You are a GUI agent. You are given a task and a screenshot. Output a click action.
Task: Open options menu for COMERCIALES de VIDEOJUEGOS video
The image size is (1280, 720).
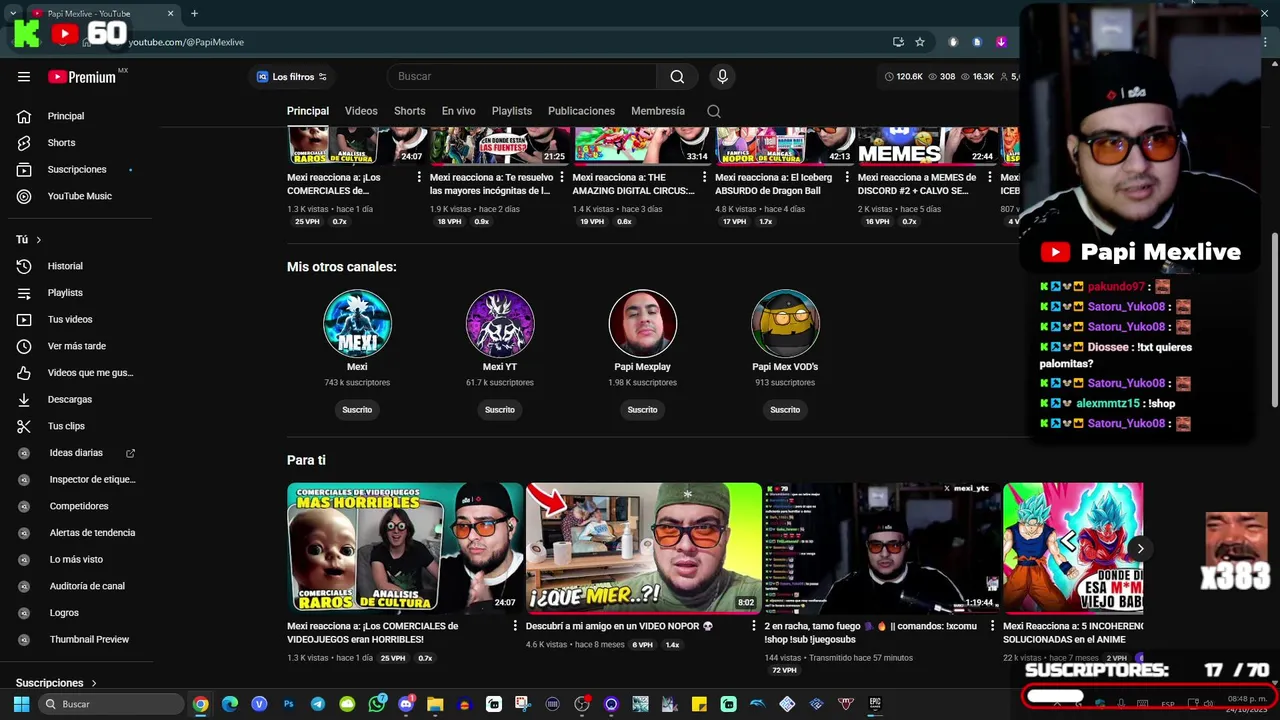515,627
